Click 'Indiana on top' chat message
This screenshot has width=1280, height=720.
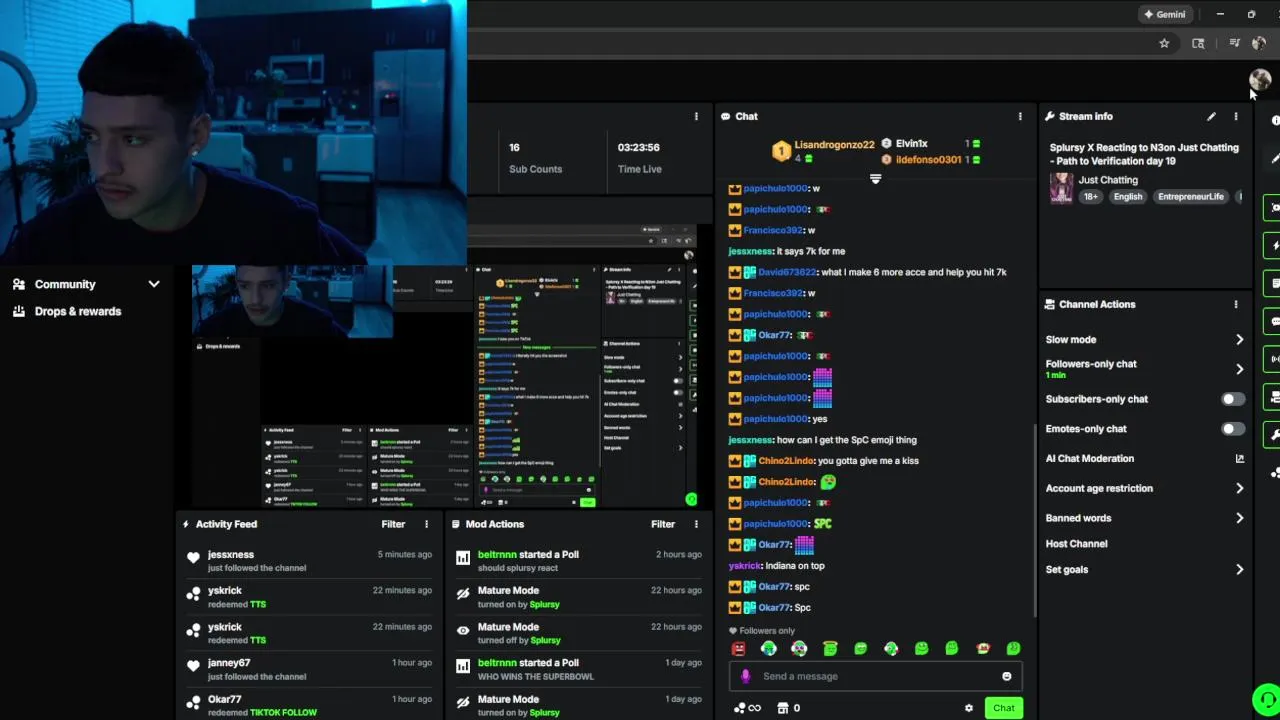pos(795,566)
